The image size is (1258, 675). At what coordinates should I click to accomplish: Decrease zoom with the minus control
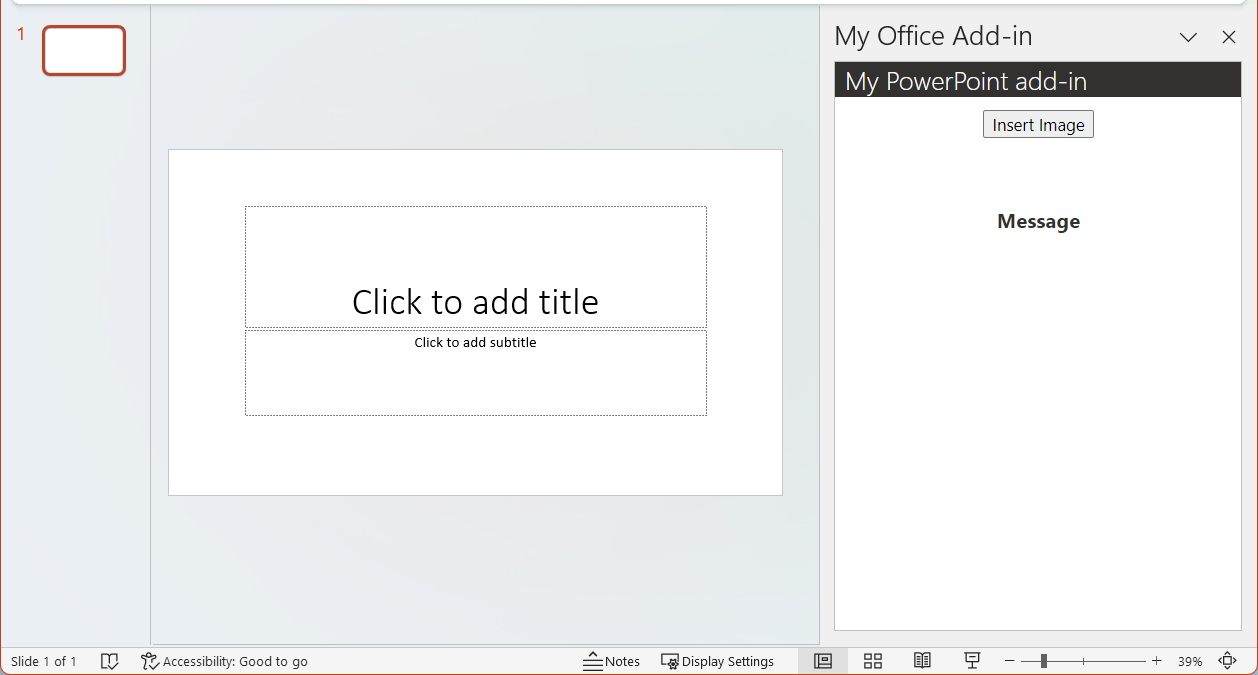click(x=1010, y=661)
